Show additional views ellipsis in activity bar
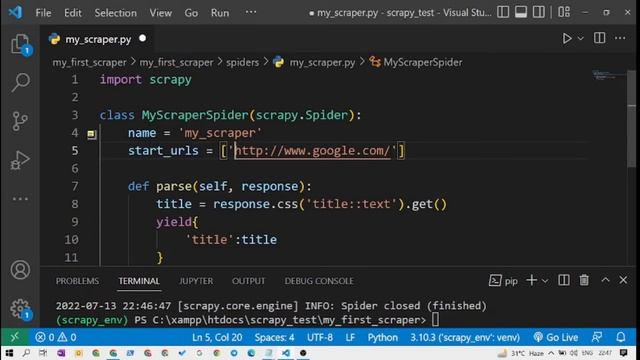640x360 pixels. tap(20, 199)
